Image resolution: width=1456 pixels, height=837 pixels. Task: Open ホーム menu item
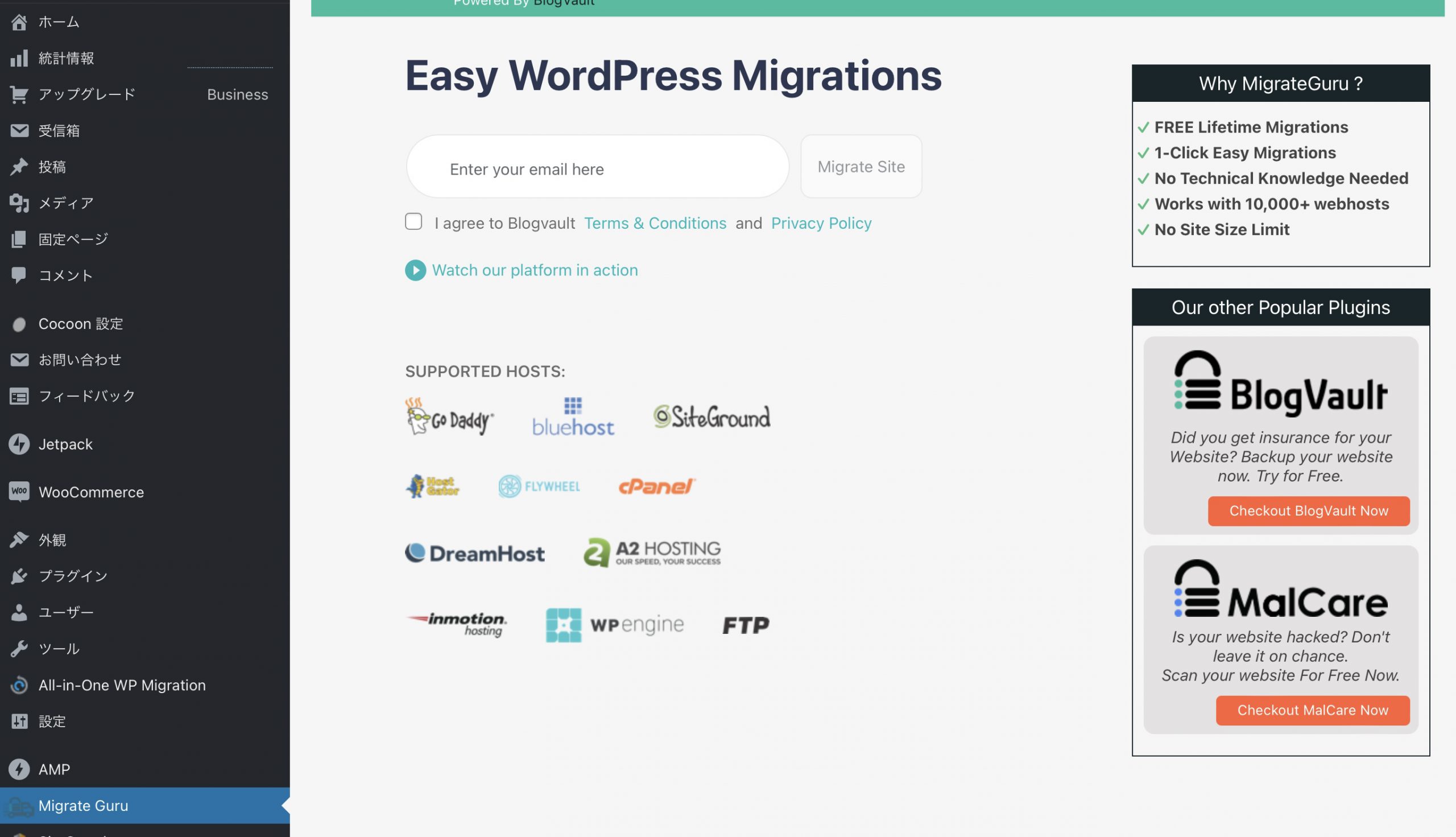click(x=145, y=22)
